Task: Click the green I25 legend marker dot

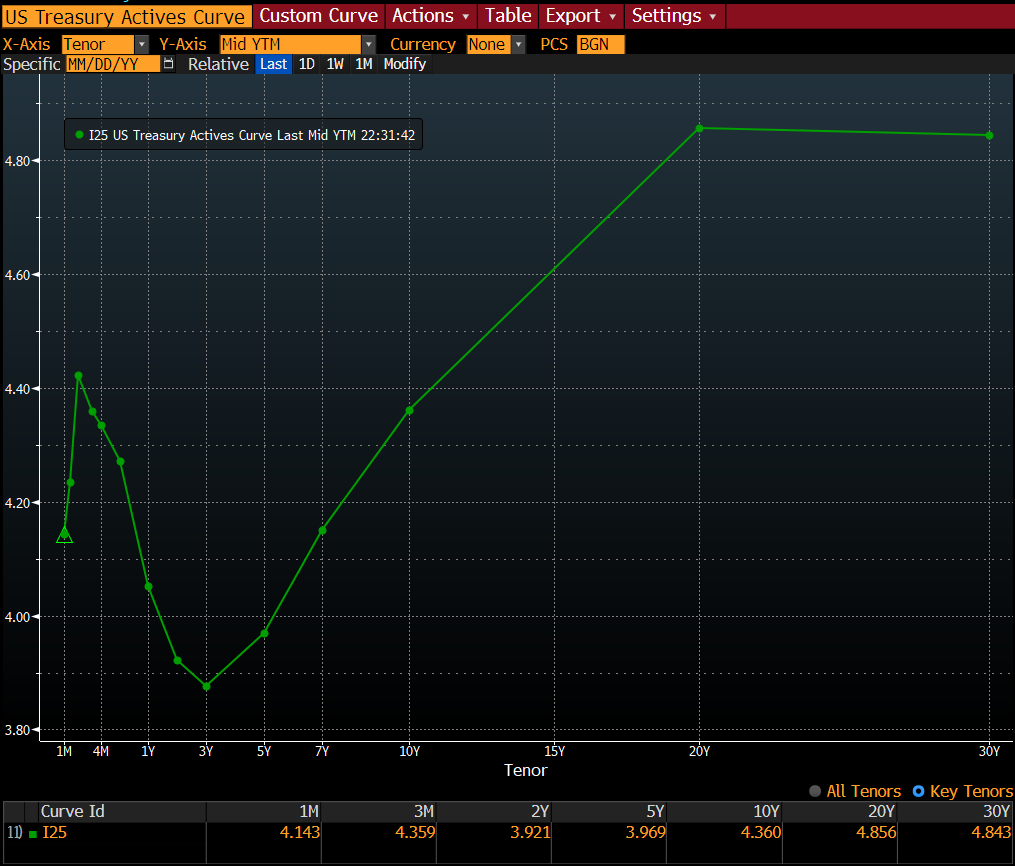Action: pos(79,134)
